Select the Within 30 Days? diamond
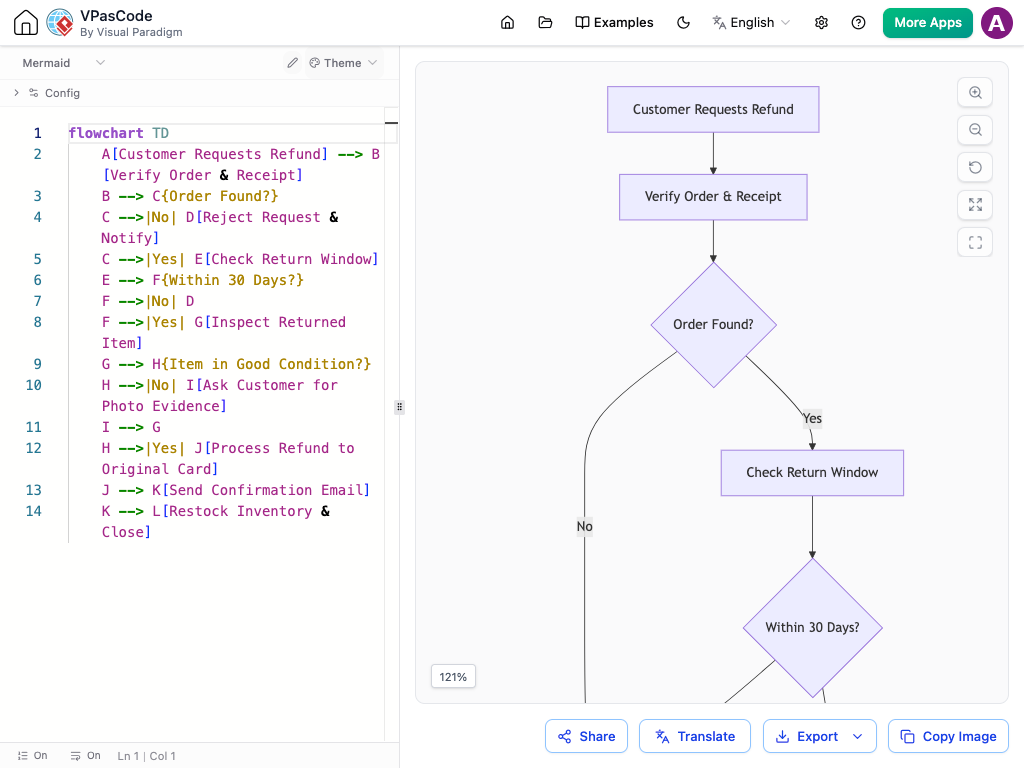 click(x=812, y=628)
